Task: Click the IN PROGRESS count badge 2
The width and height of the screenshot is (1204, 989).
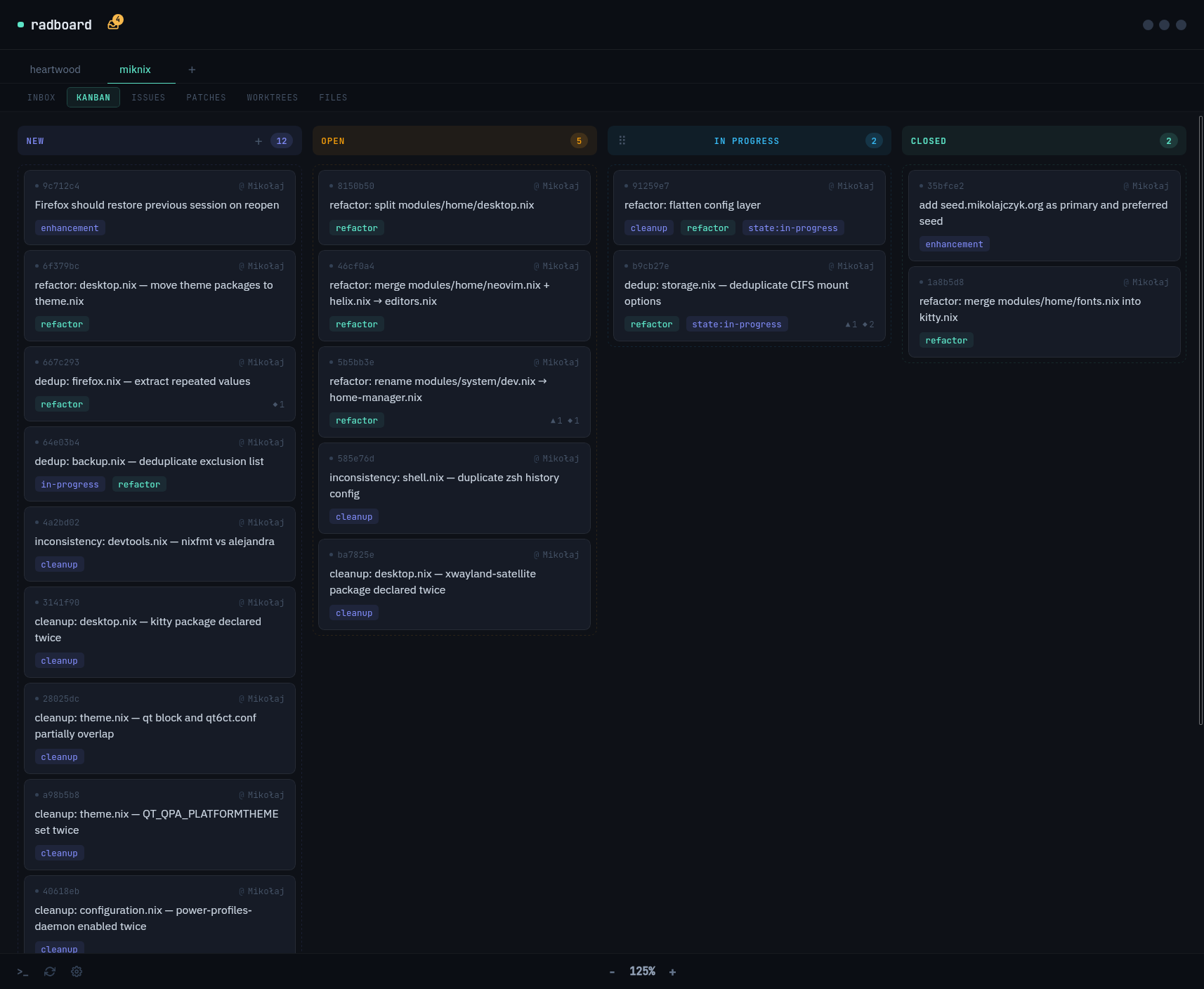Action: click(874, 141)
